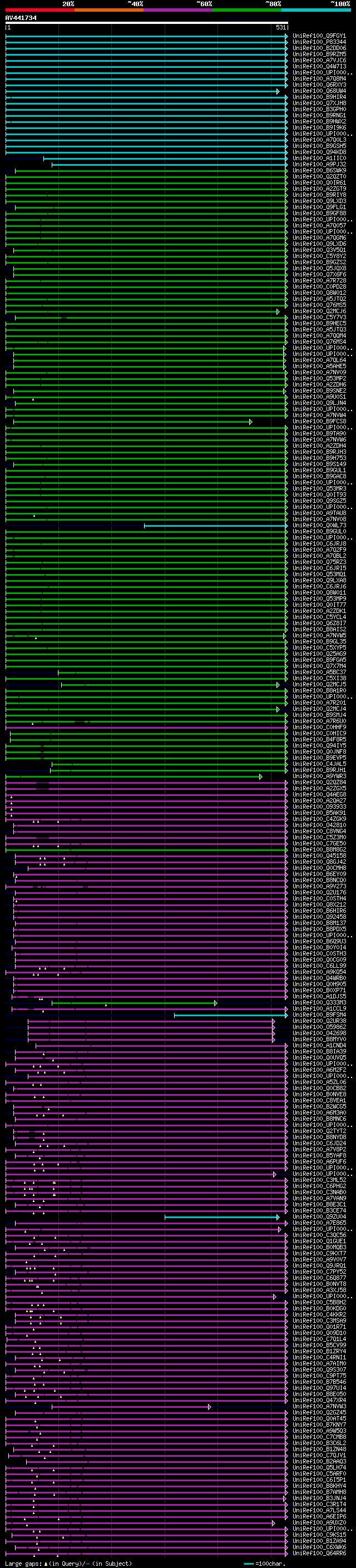This screenshot has height=1568, width=356.
Task: Click the UniRef100_B9RNG1 label
Action: point(319,116)
